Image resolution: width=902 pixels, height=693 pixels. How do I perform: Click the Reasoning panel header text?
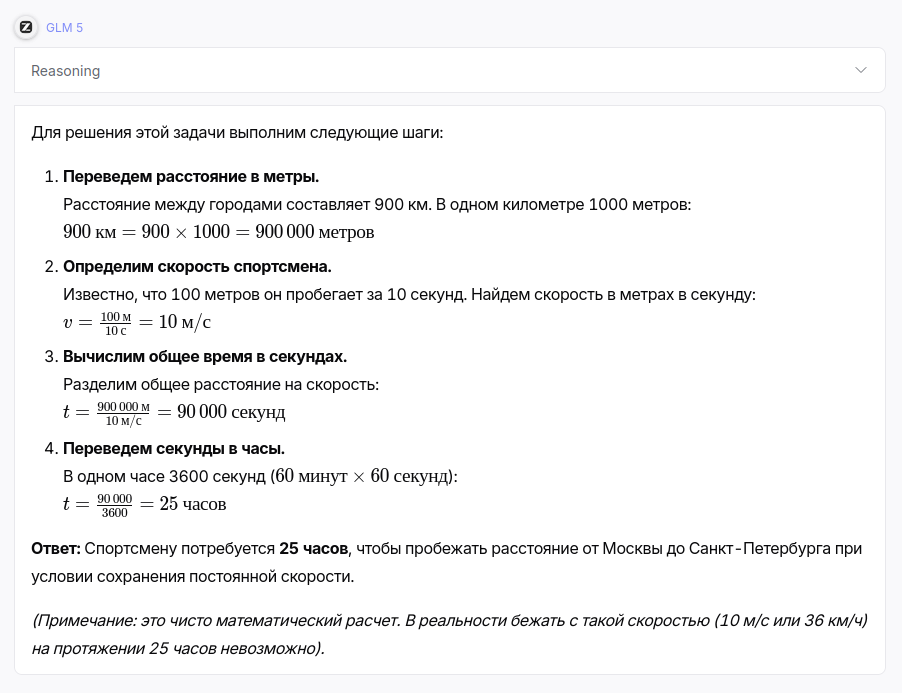66,71
